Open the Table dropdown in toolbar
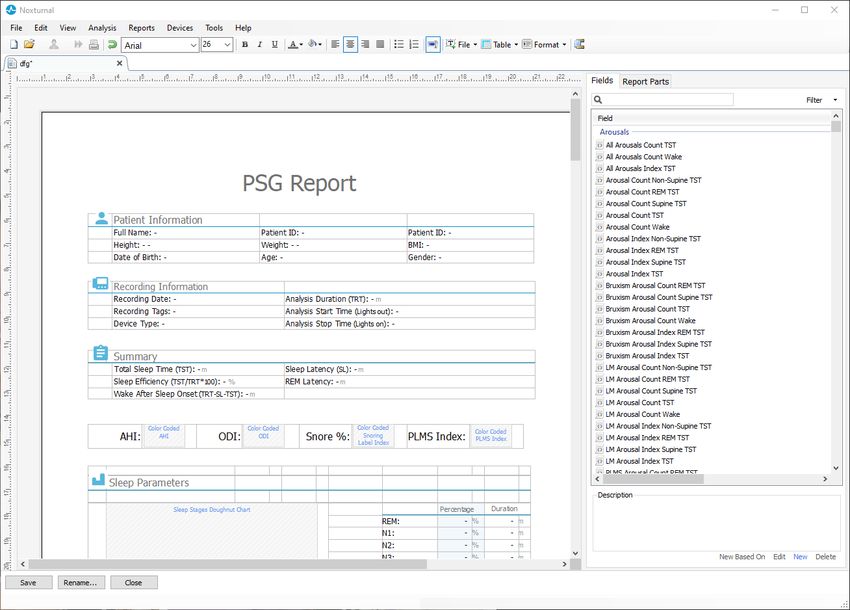The image size is (850, 610). (x=500, y=44)
